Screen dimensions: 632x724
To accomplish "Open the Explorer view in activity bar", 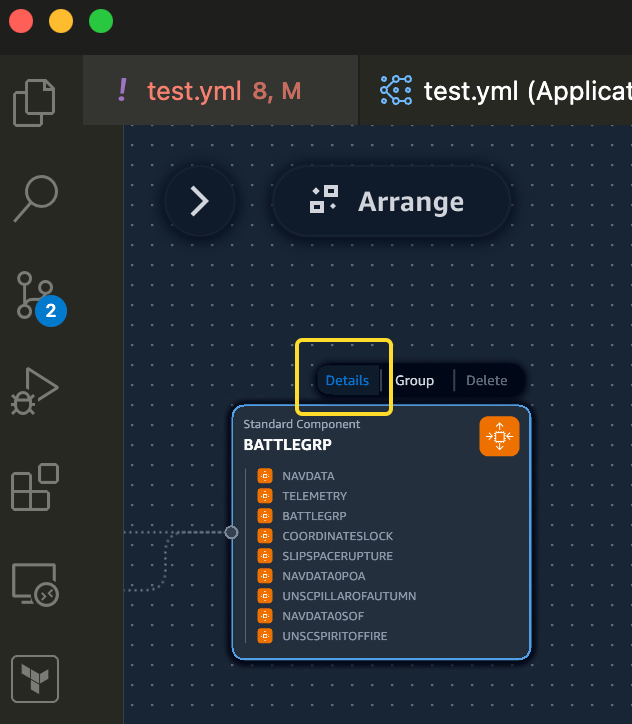I will (x=35, y=103).
